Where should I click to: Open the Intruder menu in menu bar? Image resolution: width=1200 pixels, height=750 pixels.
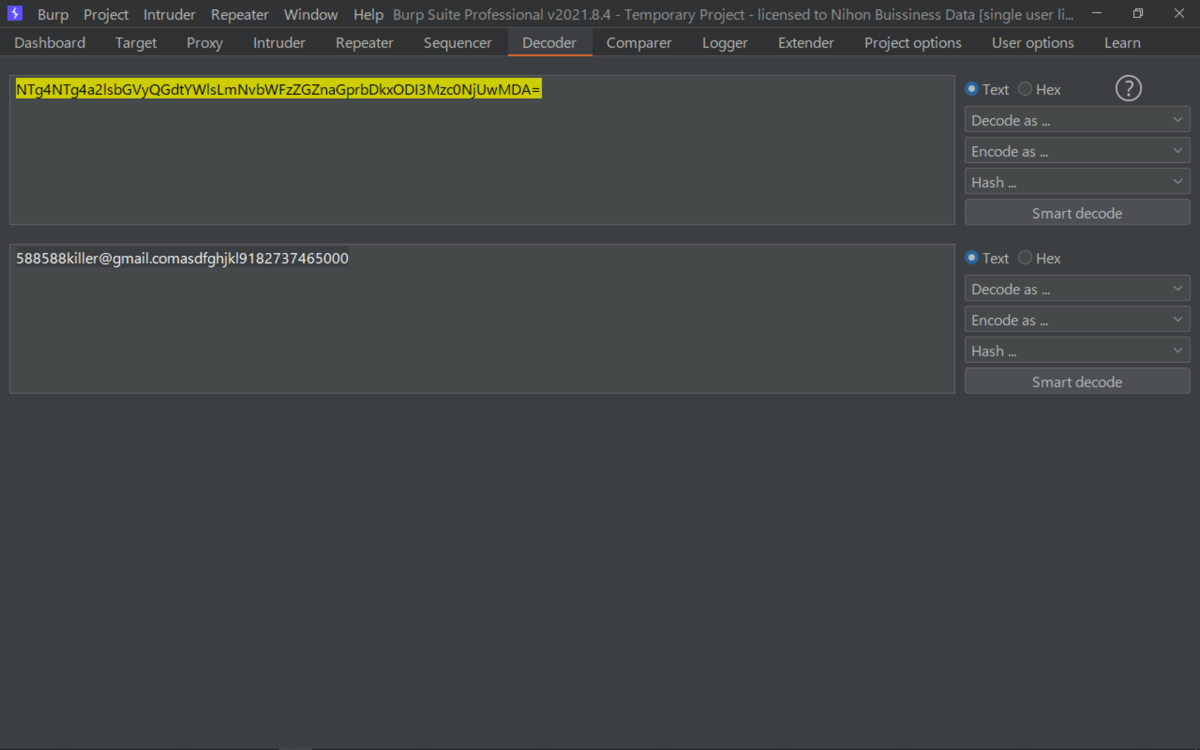[x=169, y=15]
